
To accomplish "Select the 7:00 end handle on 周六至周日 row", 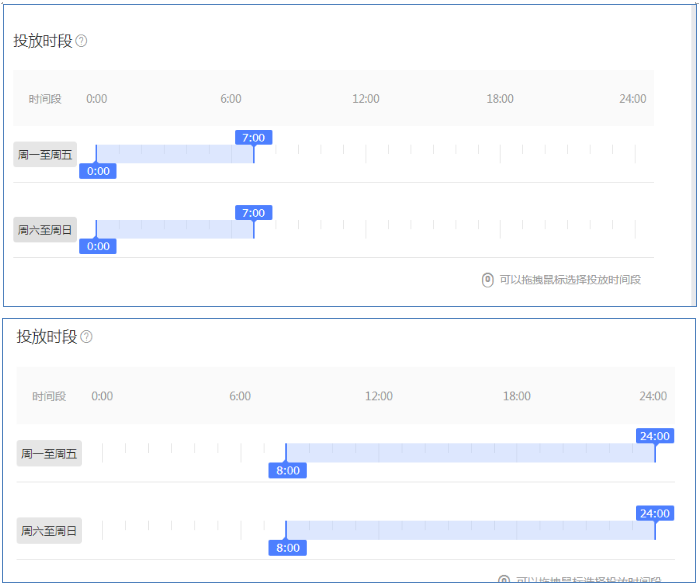I will (x=254, y=213).
